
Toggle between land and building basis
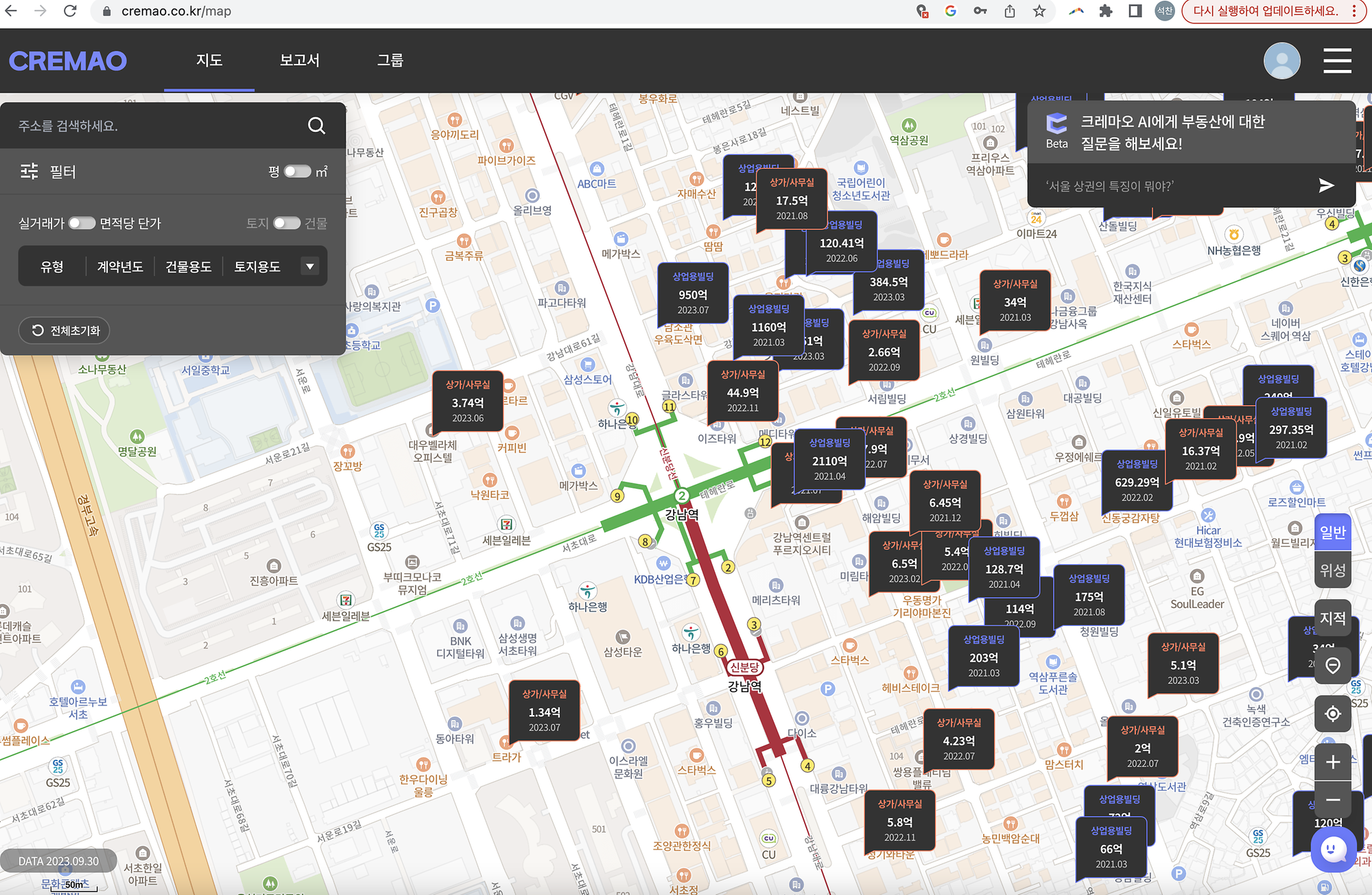coord(287,223)
